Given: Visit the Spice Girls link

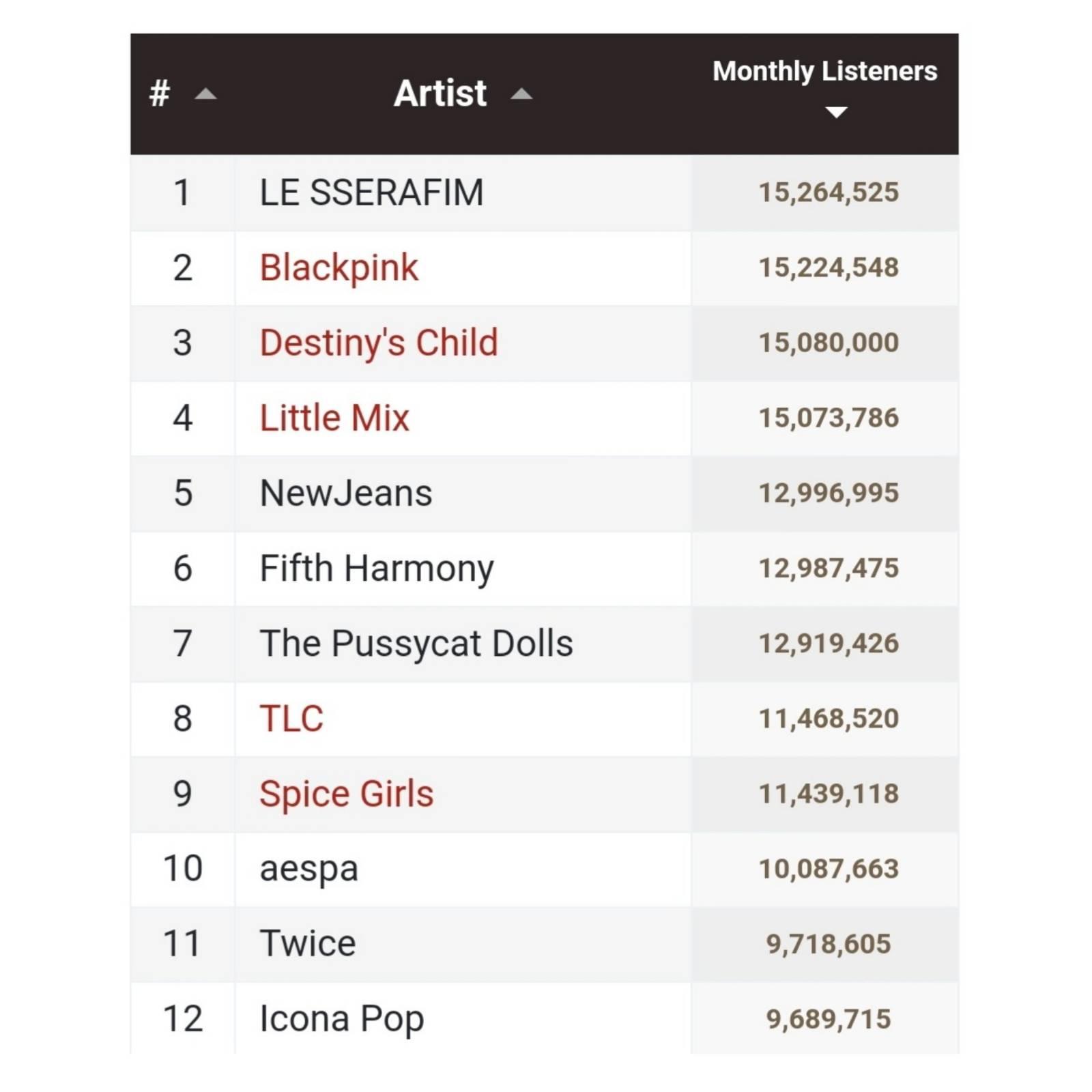Looking at the screenshot, I should tap(346, 794).
